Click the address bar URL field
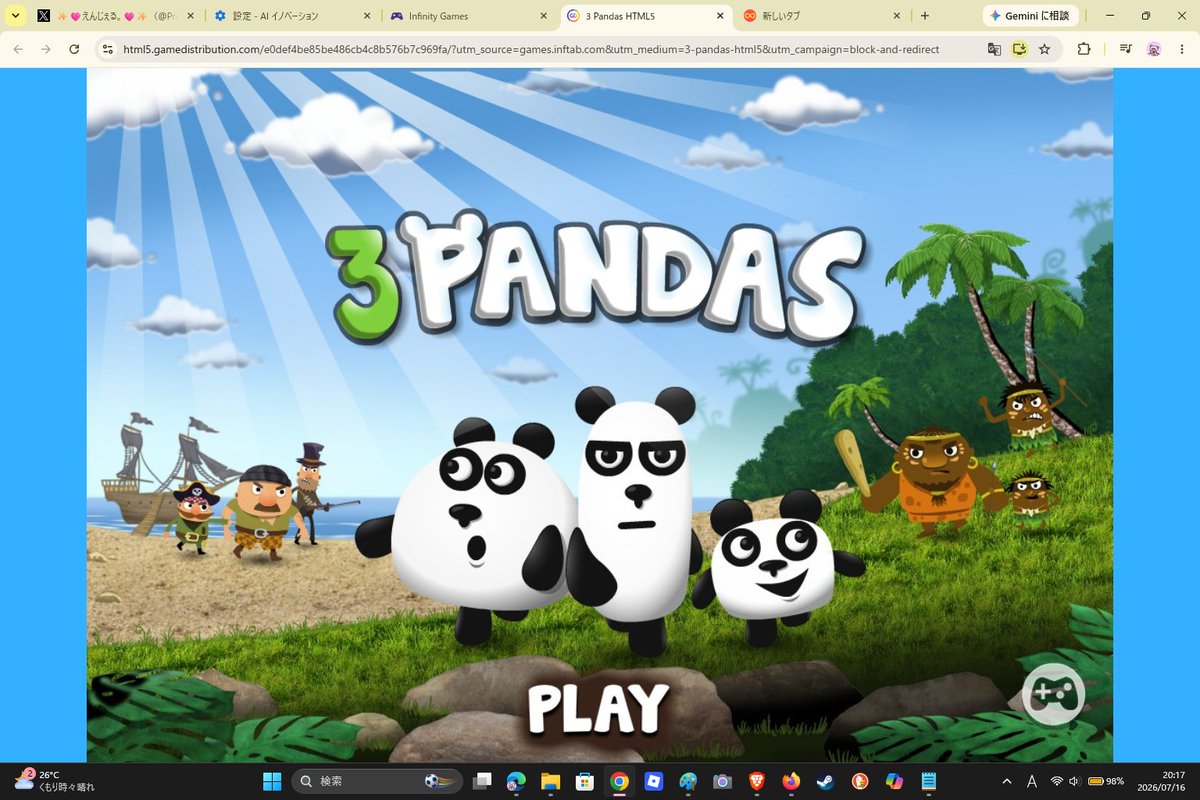 [531, 49]
